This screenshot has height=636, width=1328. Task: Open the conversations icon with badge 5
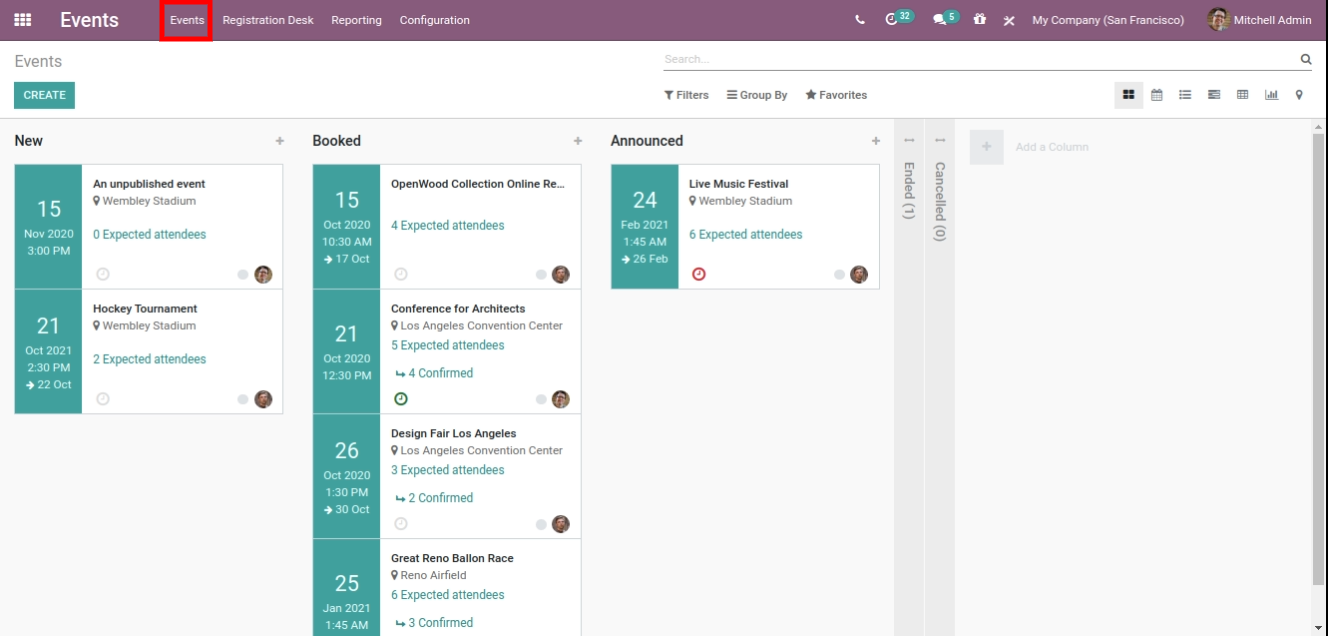pos(939,20)
